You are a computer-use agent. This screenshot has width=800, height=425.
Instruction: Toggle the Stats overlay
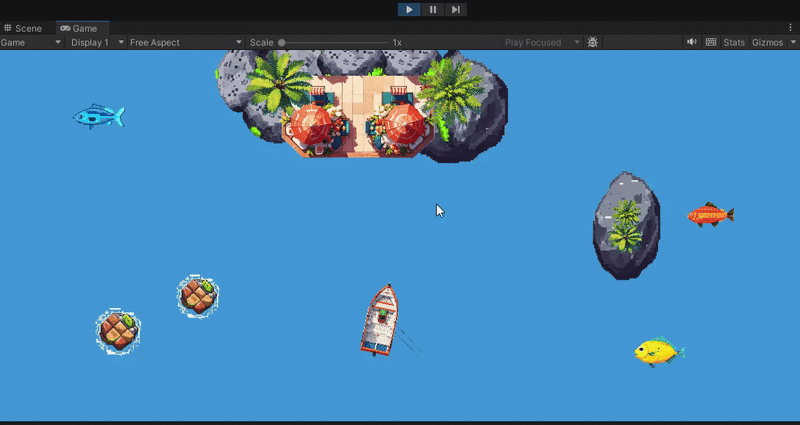pos(734,42)
